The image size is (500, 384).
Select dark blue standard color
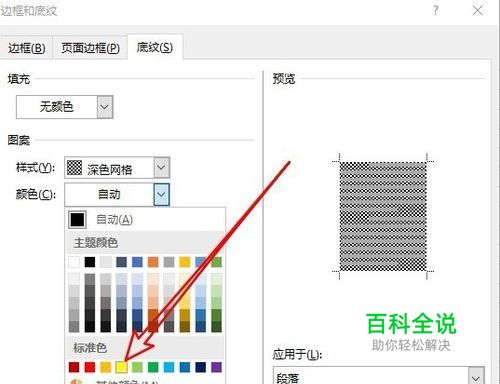click(x=201, y=367)
